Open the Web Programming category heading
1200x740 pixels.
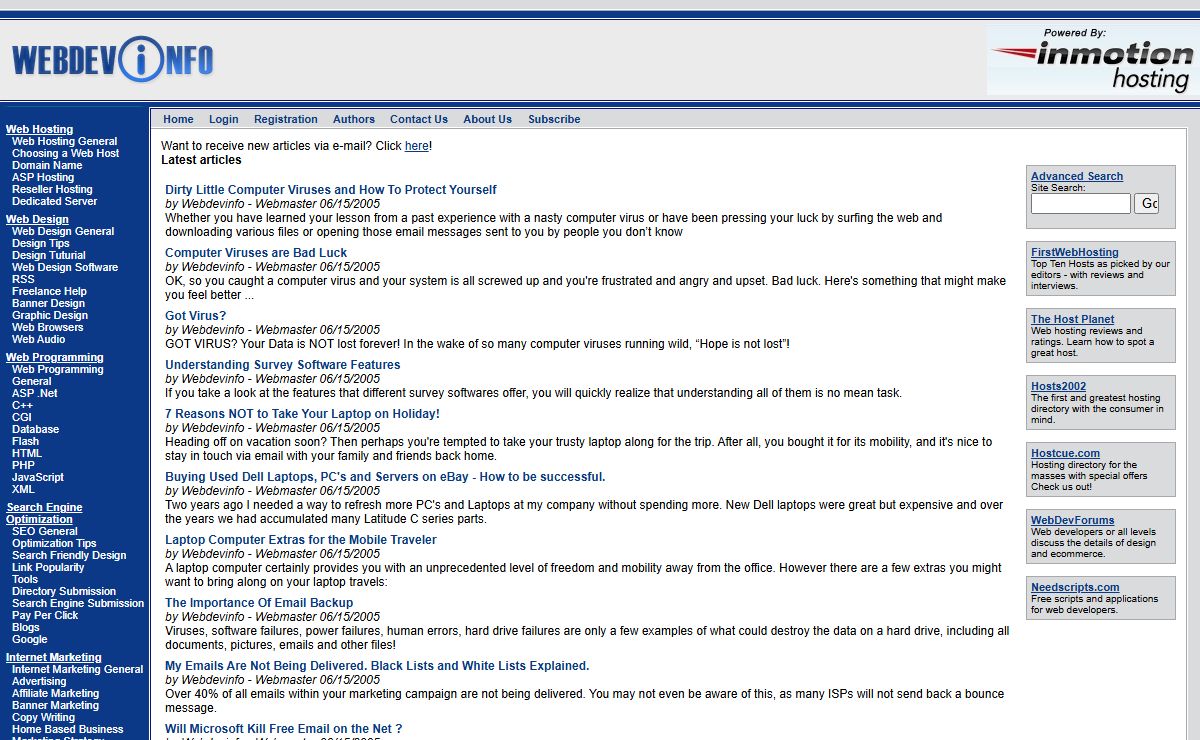coord(55,358)
